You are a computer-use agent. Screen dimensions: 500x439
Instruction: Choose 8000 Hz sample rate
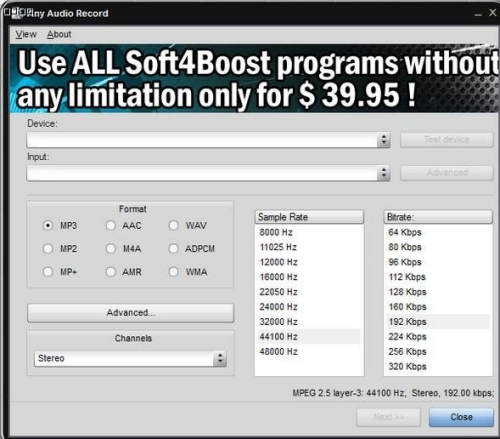click(x=309, y=232)
